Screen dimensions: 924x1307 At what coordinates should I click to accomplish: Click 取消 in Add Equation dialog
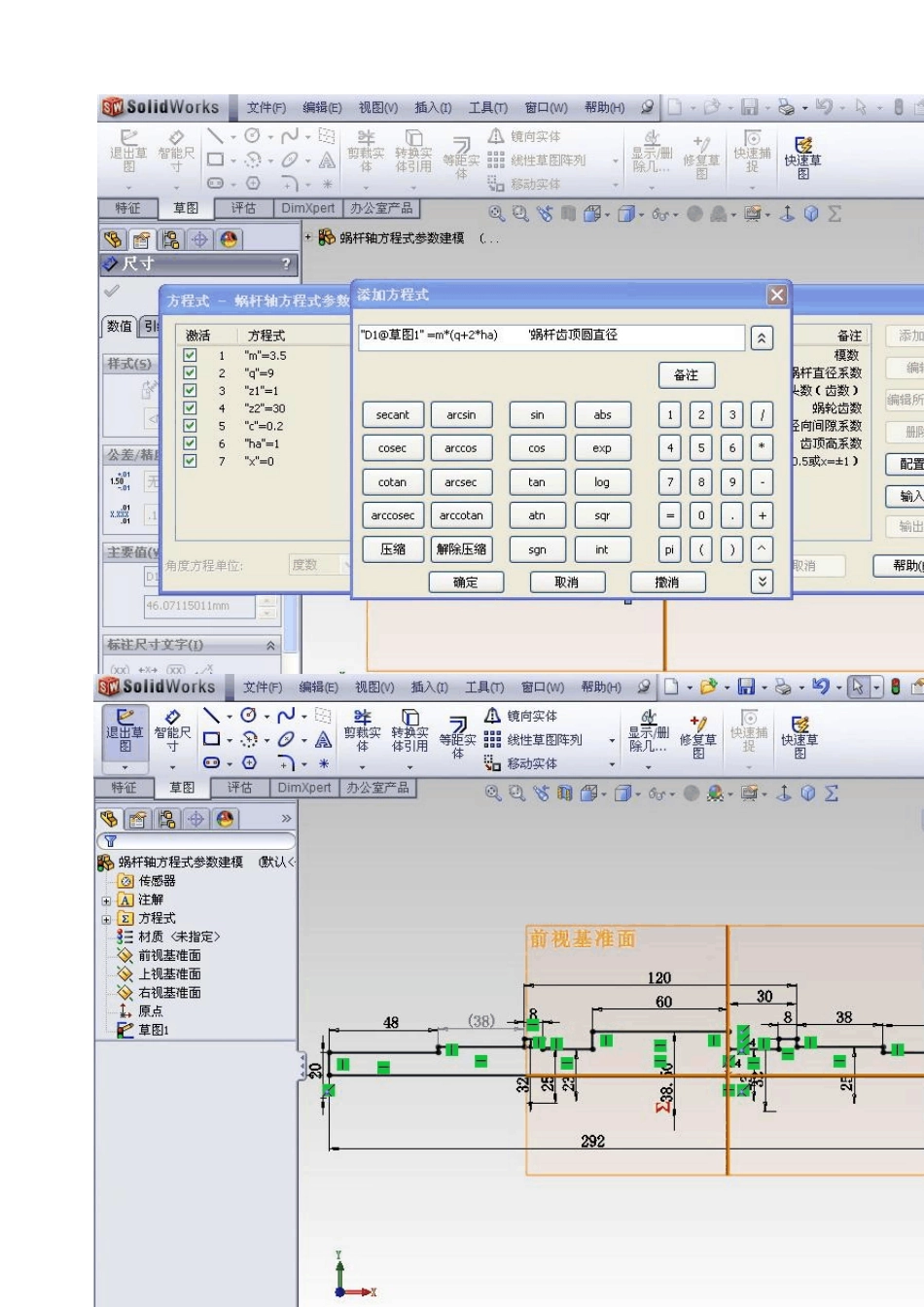[567, 583]
